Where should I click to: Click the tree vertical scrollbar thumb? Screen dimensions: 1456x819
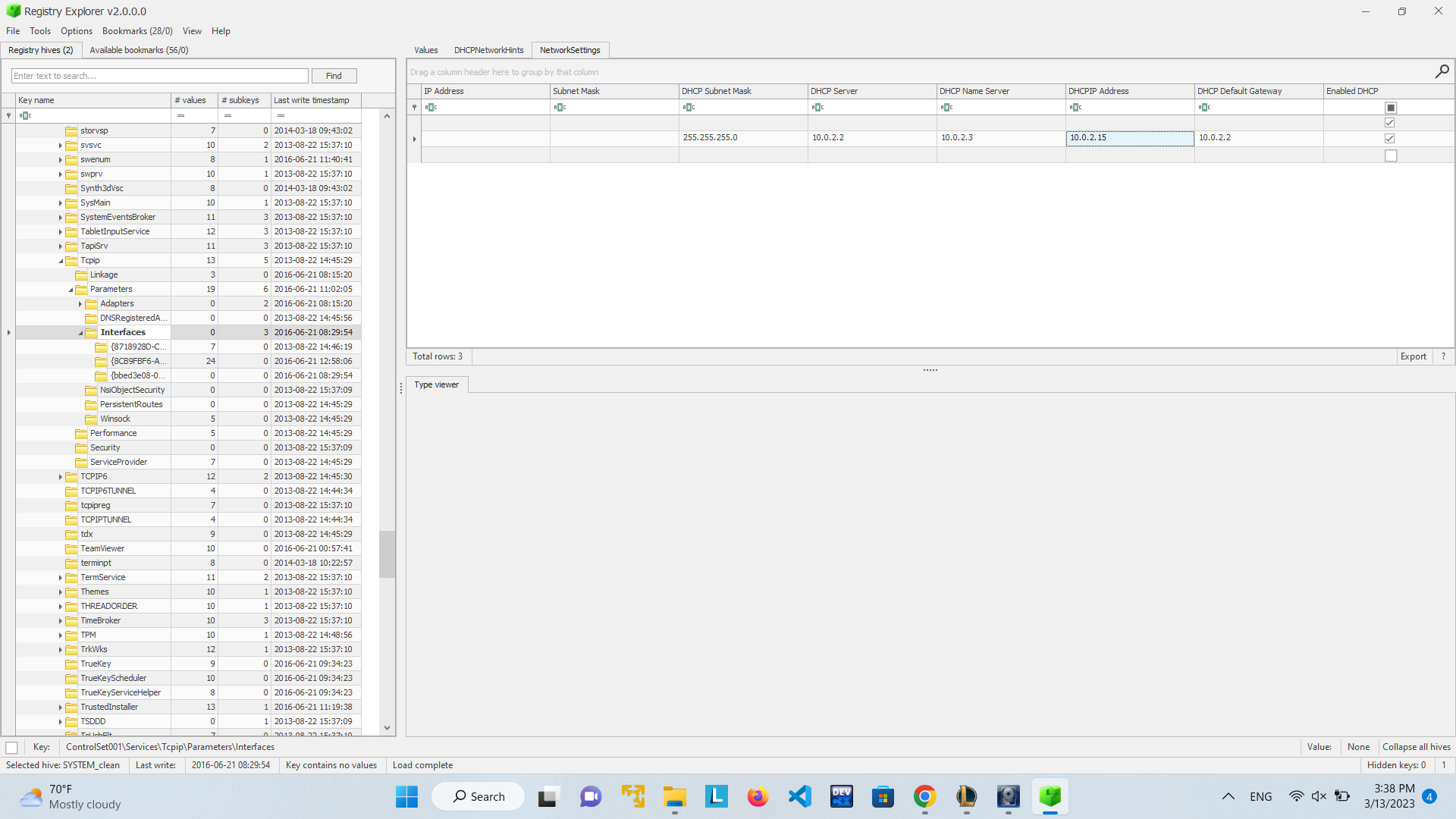coord(387,554)
